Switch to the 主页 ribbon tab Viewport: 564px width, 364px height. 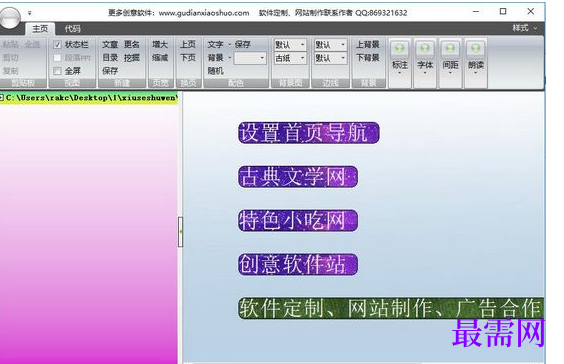(x=40, y=28)
